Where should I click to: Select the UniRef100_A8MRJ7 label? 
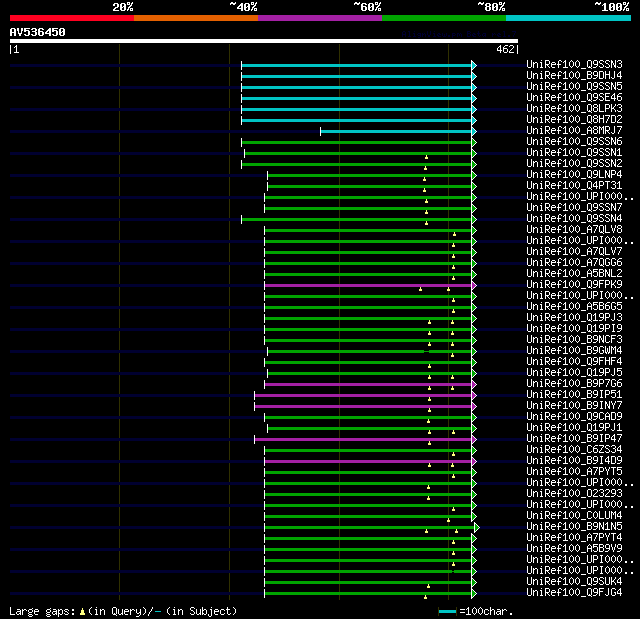point(574,131)
